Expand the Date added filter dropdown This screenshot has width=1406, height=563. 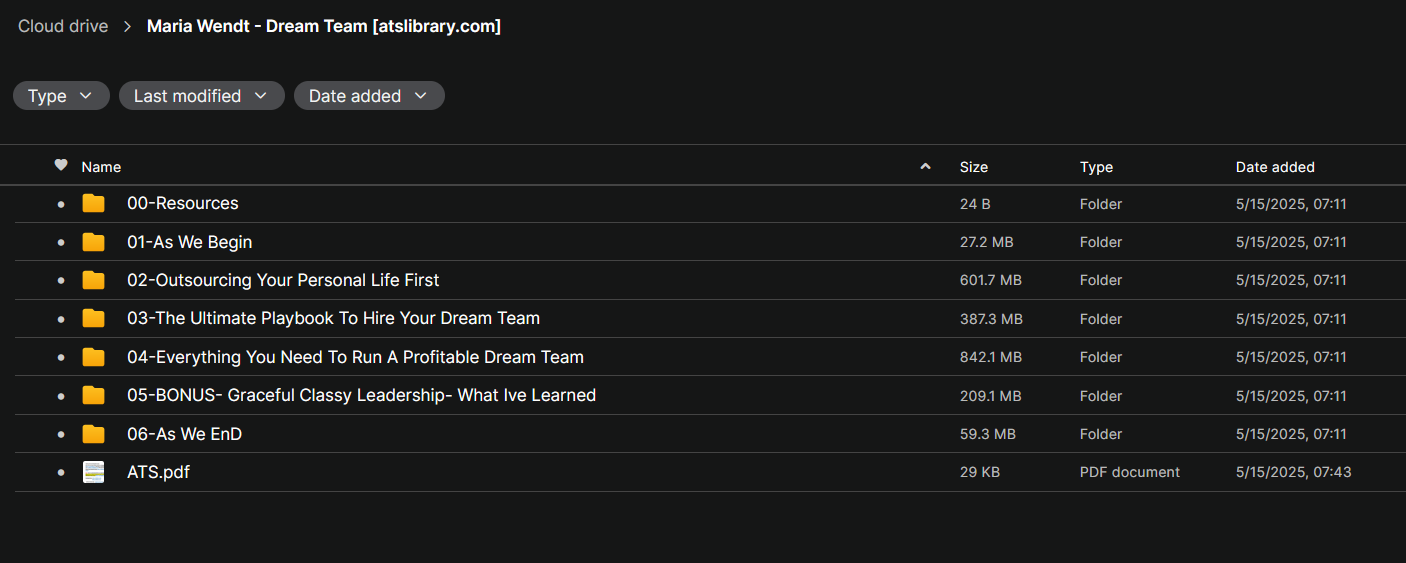368,96
